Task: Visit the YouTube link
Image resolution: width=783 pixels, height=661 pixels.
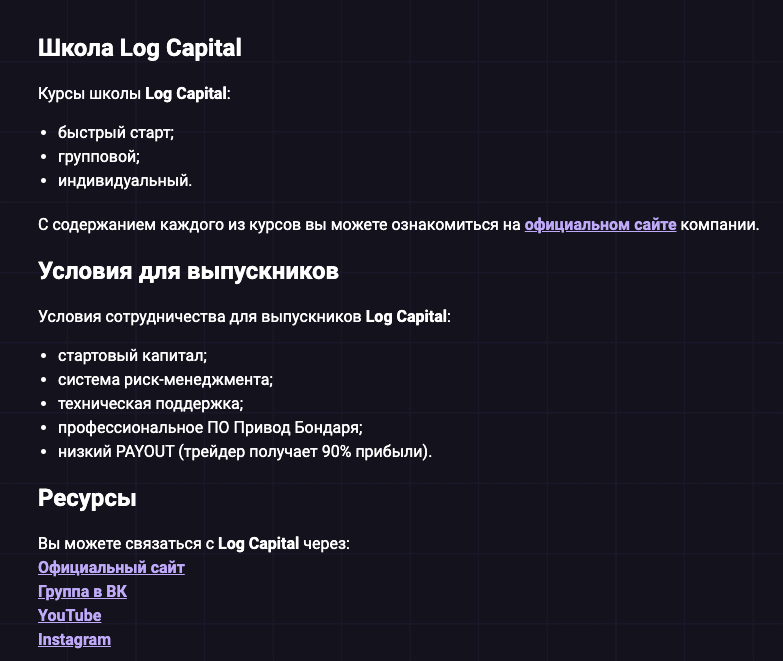Action: pyautogui.click(x=69, y=616)
